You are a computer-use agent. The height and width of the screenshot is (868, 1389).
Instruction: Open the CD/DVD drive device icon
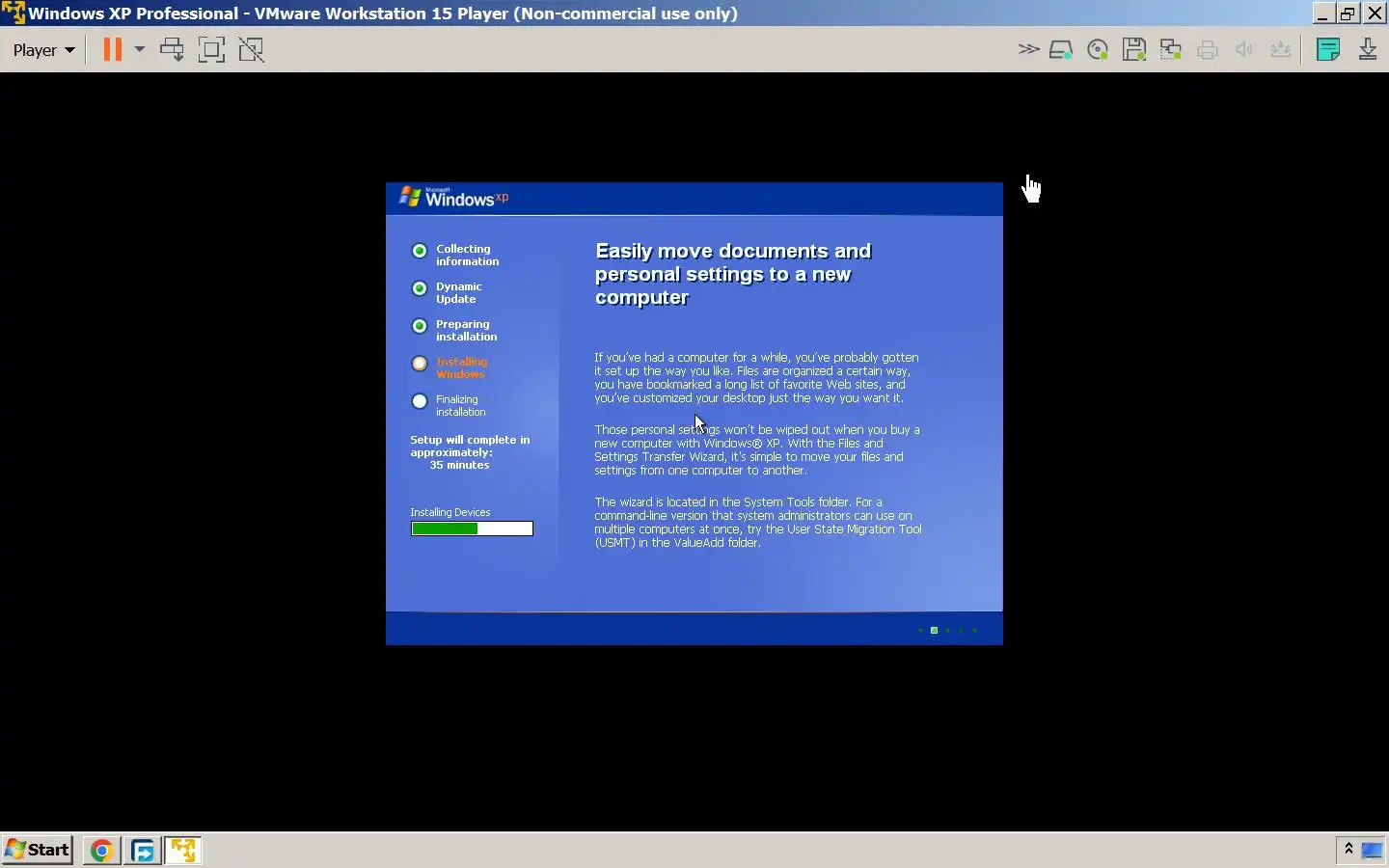1098,50
